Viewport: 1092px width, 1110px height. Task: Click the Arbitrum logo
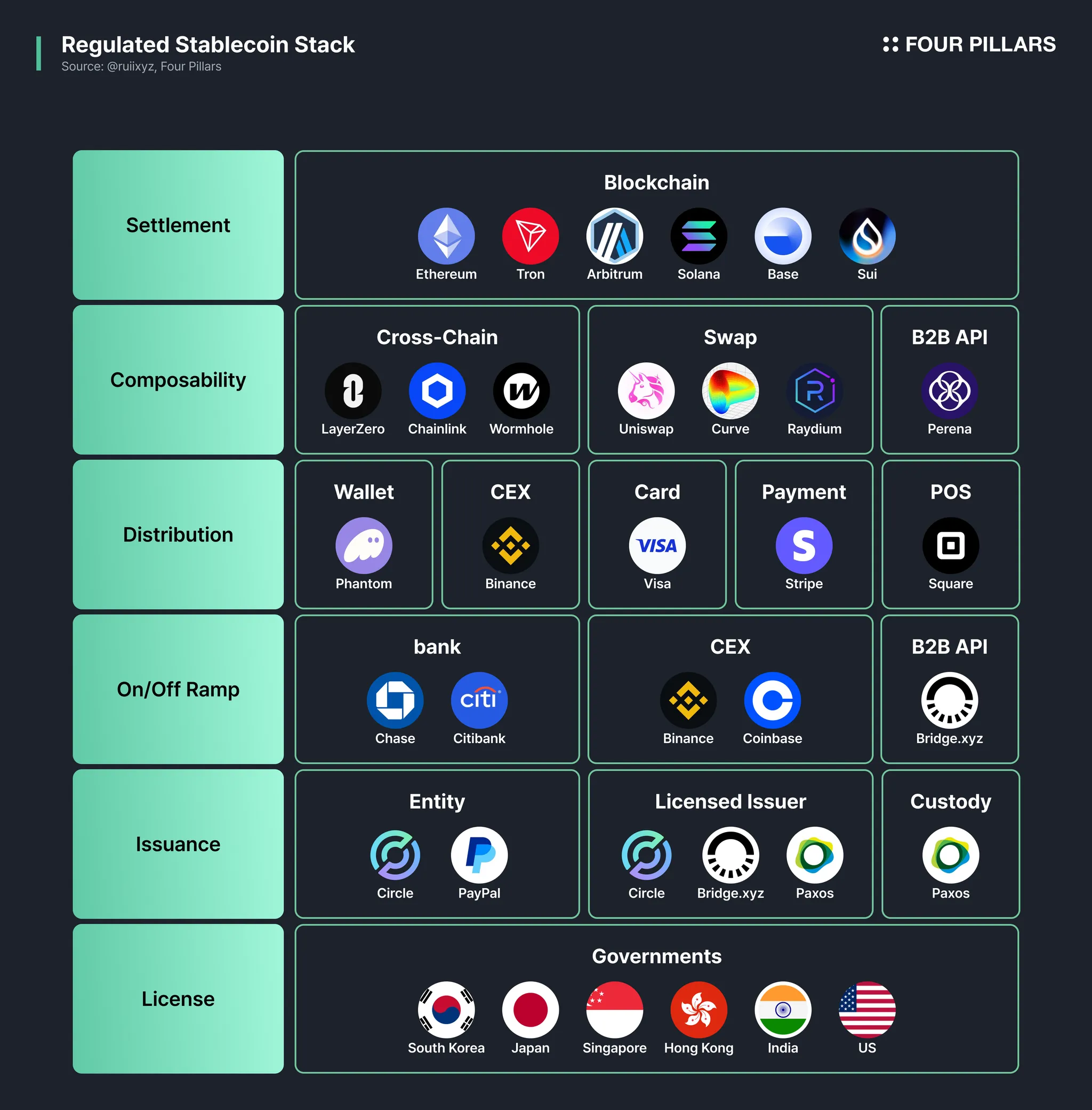click(615, 236)
